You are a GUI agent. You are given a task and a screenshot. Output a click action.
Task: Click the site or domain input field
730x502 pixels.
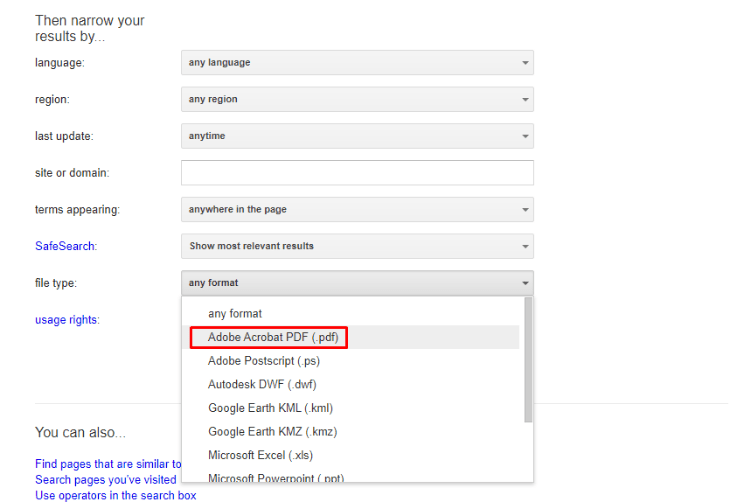357,173
